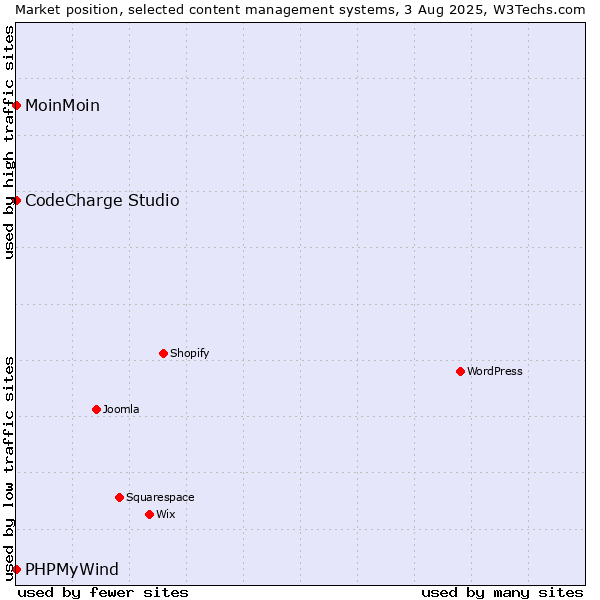600x600 pixels.
Task: Click the Squarespace label
Action: click(x=160, y=497)
